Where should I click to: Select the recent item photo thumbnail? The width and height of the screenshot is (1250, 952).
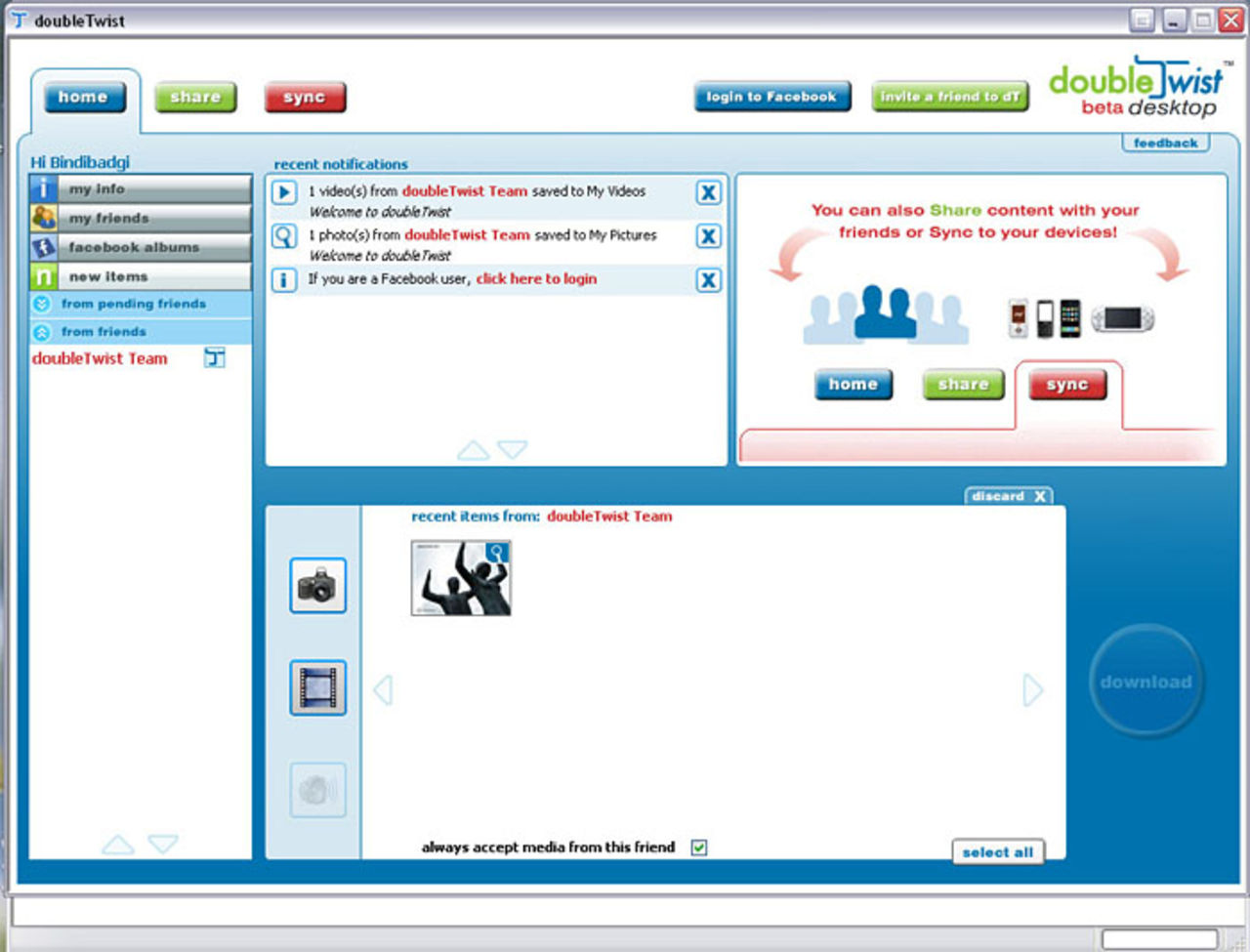(461, 578)
